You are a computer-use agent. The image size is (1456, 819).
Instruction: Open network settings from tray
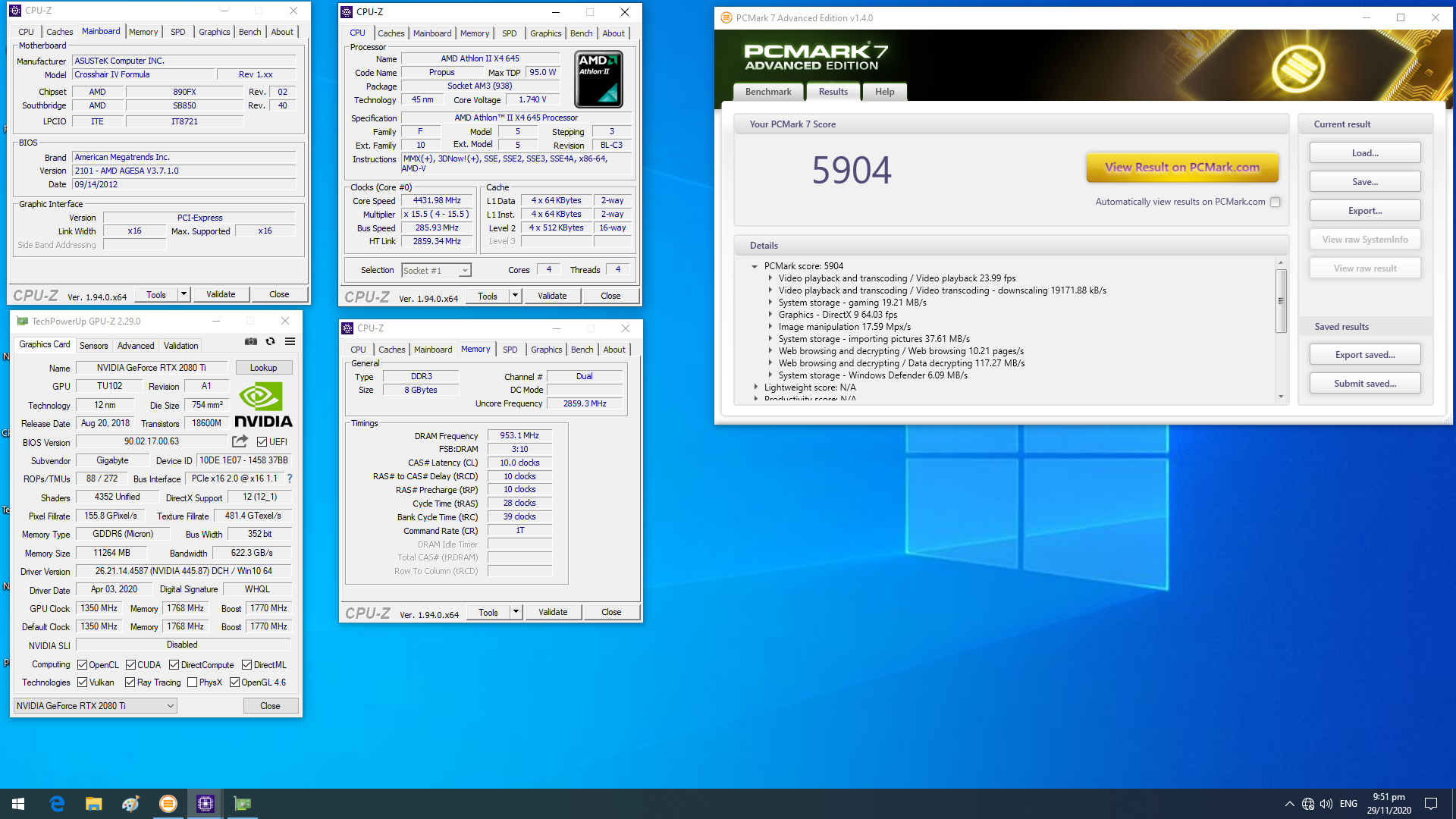1308,804
